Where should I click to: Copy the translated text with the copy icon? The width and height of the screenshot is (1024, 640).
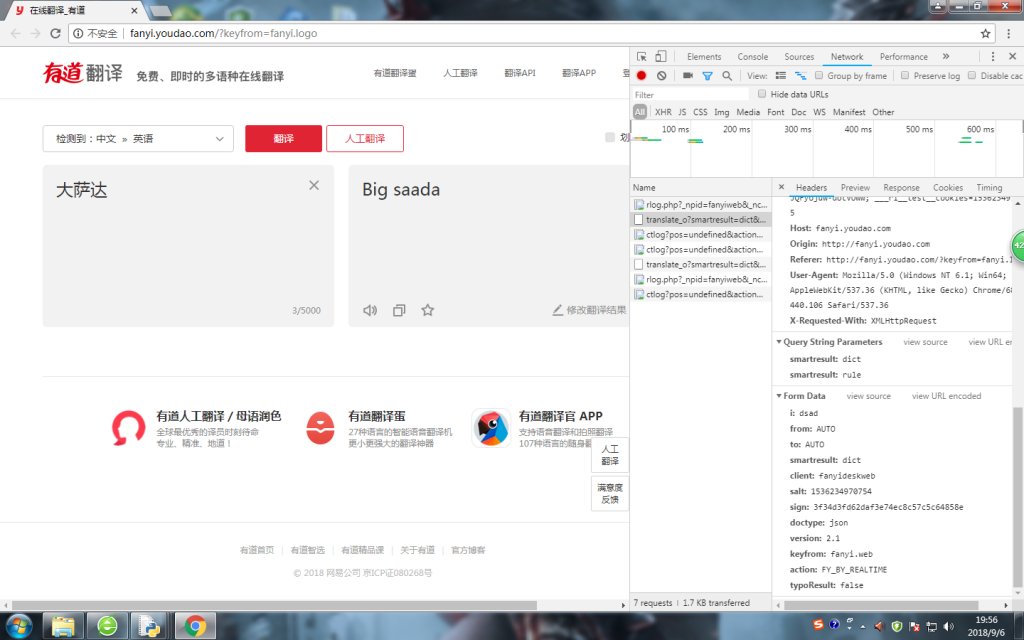[399, 310]
